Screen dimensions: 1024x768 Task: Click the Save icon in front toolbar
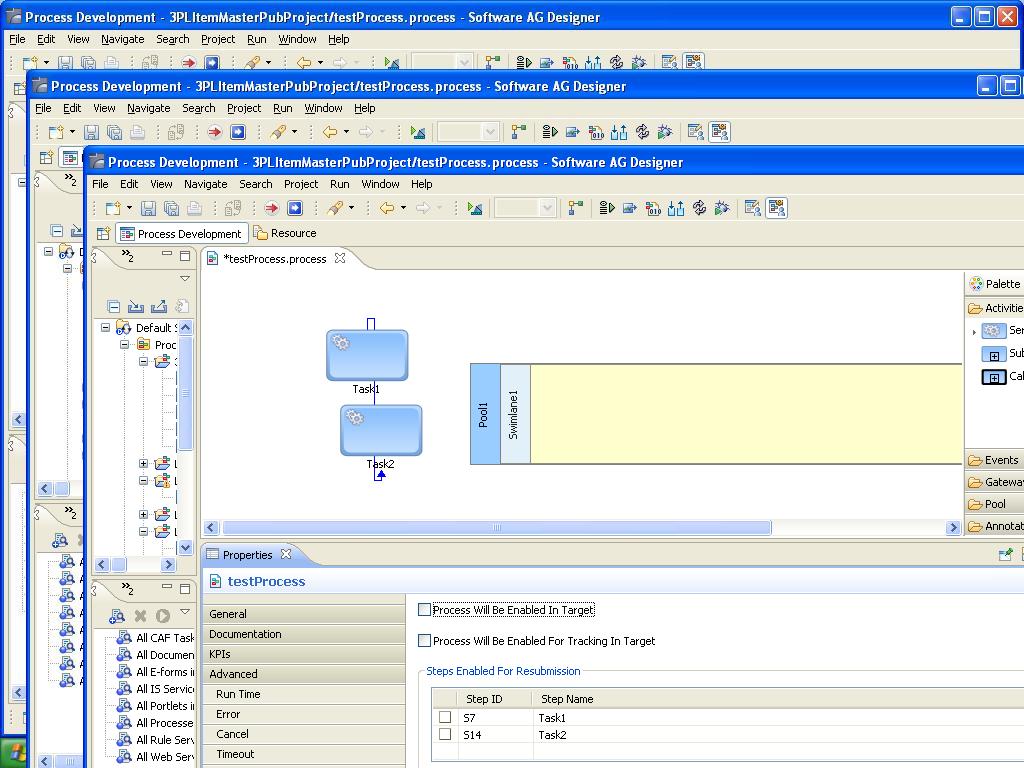pyautogui.click(x=148, y=208)
